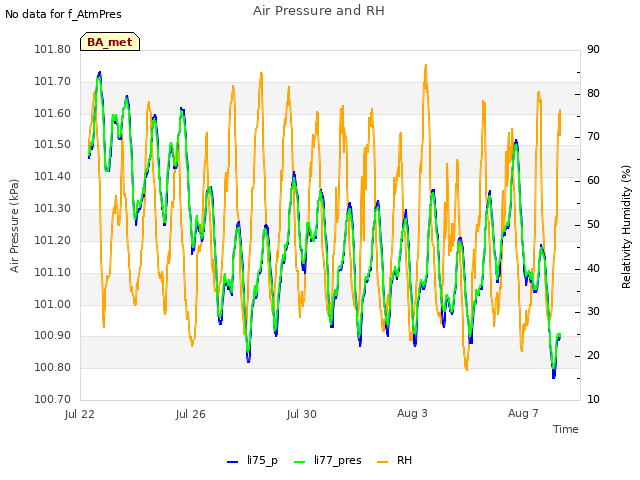Click the RH legend entry
The height and width of the screenshot is (480, 640).
pyautogui.click(x=394, y=461)
